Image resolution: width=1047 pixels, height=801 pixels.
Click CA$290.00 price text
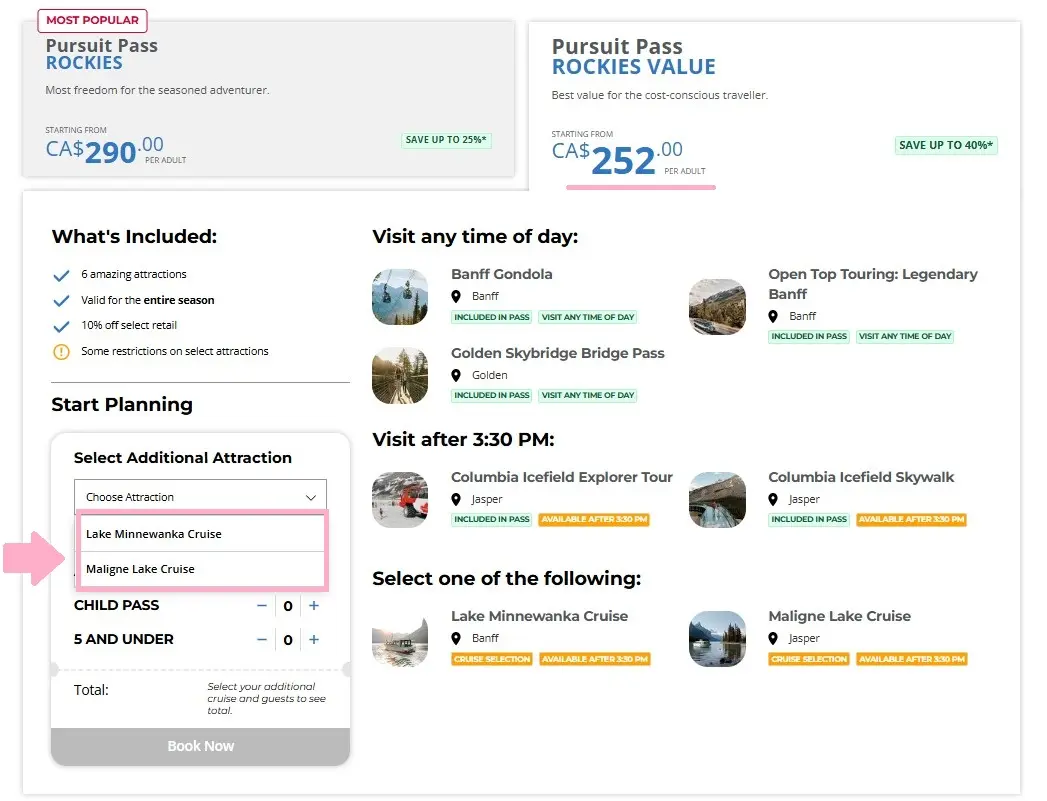[104, 150]
